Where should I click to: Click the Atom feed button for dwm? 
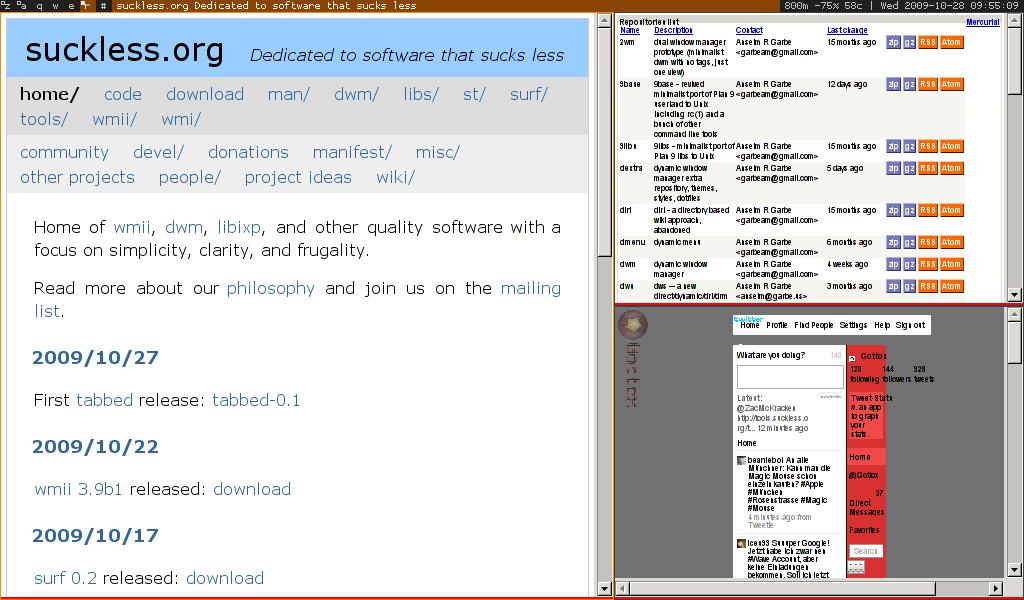tap(951, 264)
